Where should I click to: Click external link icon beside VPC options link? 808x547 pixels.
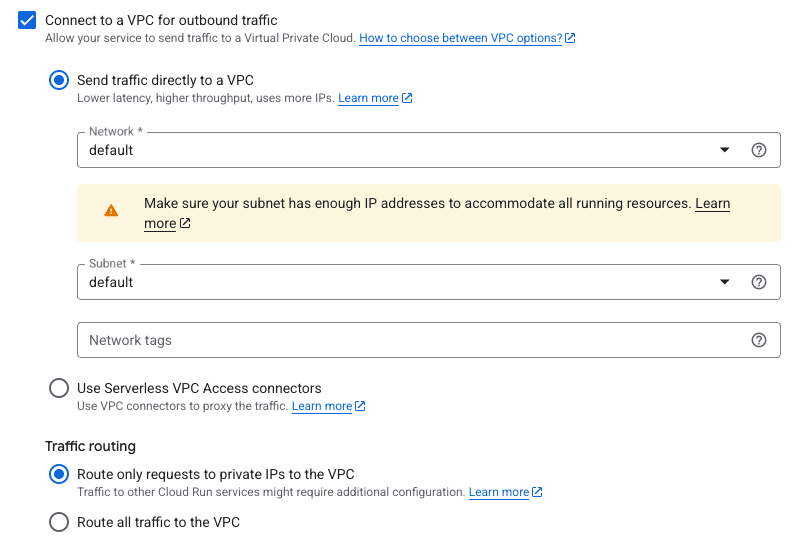point(570,38)
